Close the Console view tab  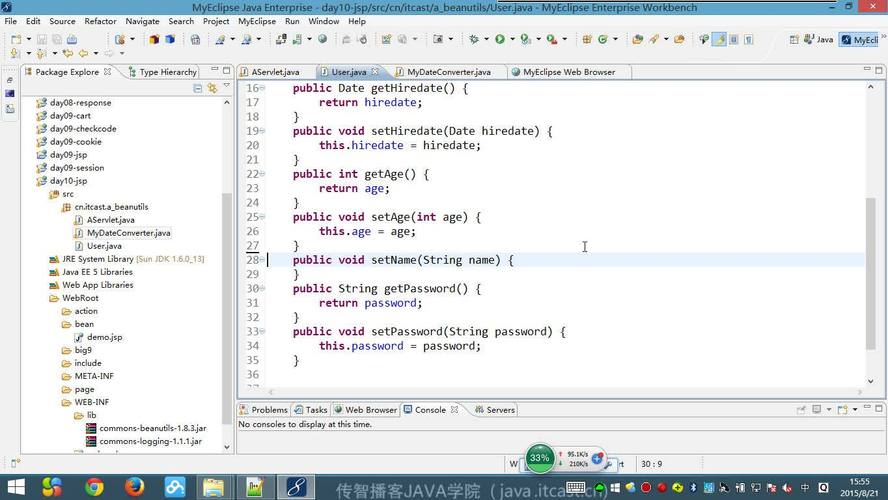tap(455, 410)
